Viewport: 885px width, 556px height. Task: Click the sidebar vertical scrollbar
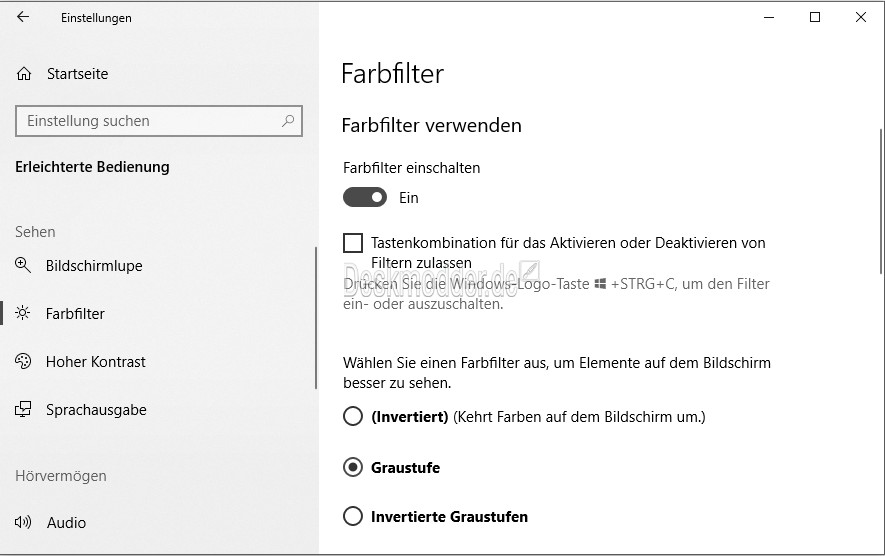click(x=316, y=318)
